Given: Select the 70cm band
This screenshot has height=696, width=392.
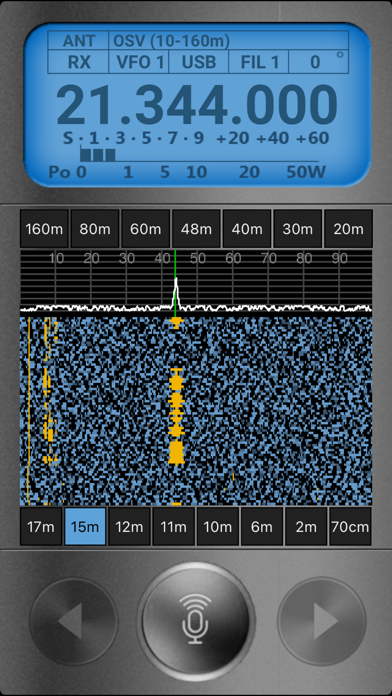Looking at the screenshot, I should pos(350,527).
